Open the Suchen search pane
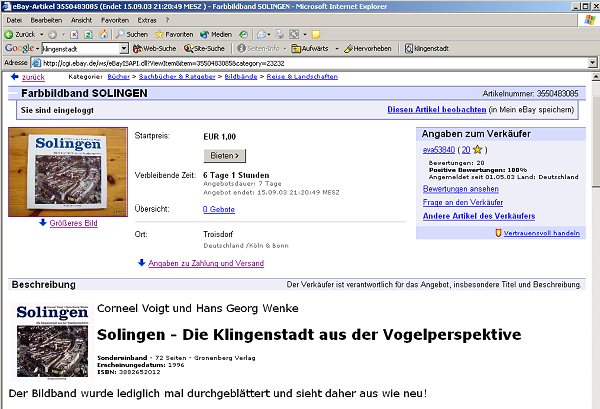 pos(132,34)
